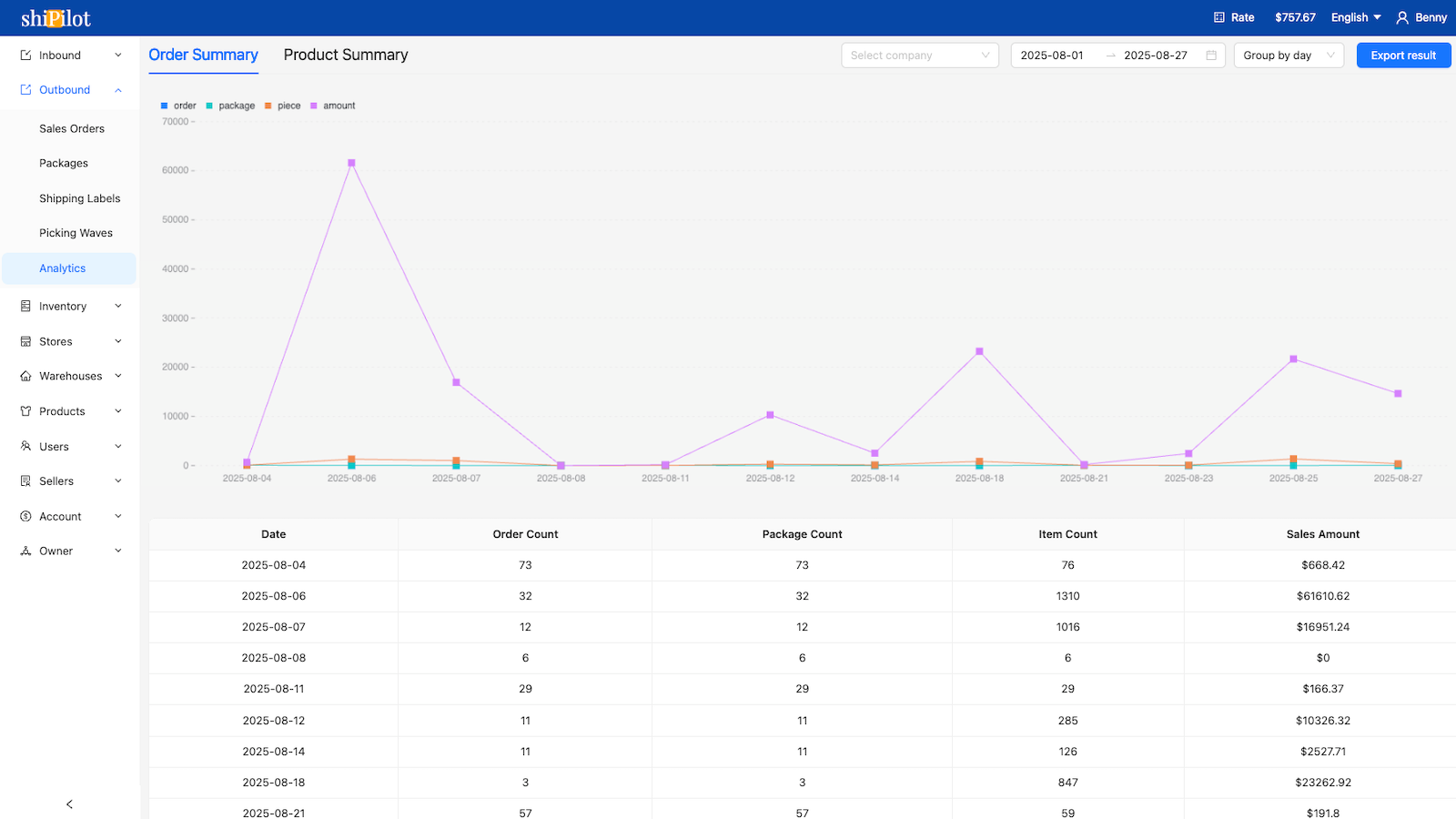Switch to the Product Summary tab
The width and height of the screenshot is (1456, 819).
click(346, 55)
